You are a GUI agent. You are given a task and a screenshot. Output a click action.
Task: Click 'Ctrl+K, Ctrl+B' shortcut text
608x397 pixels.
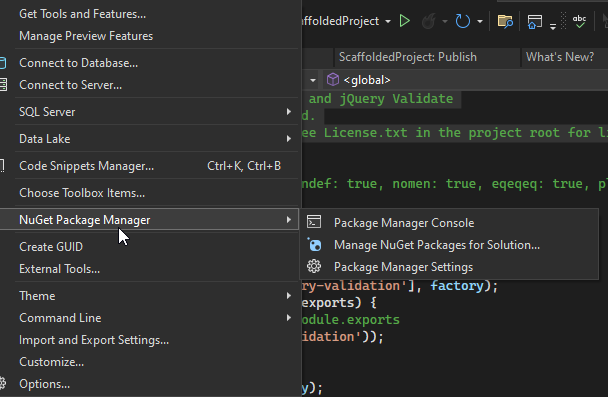pos(244,166)
